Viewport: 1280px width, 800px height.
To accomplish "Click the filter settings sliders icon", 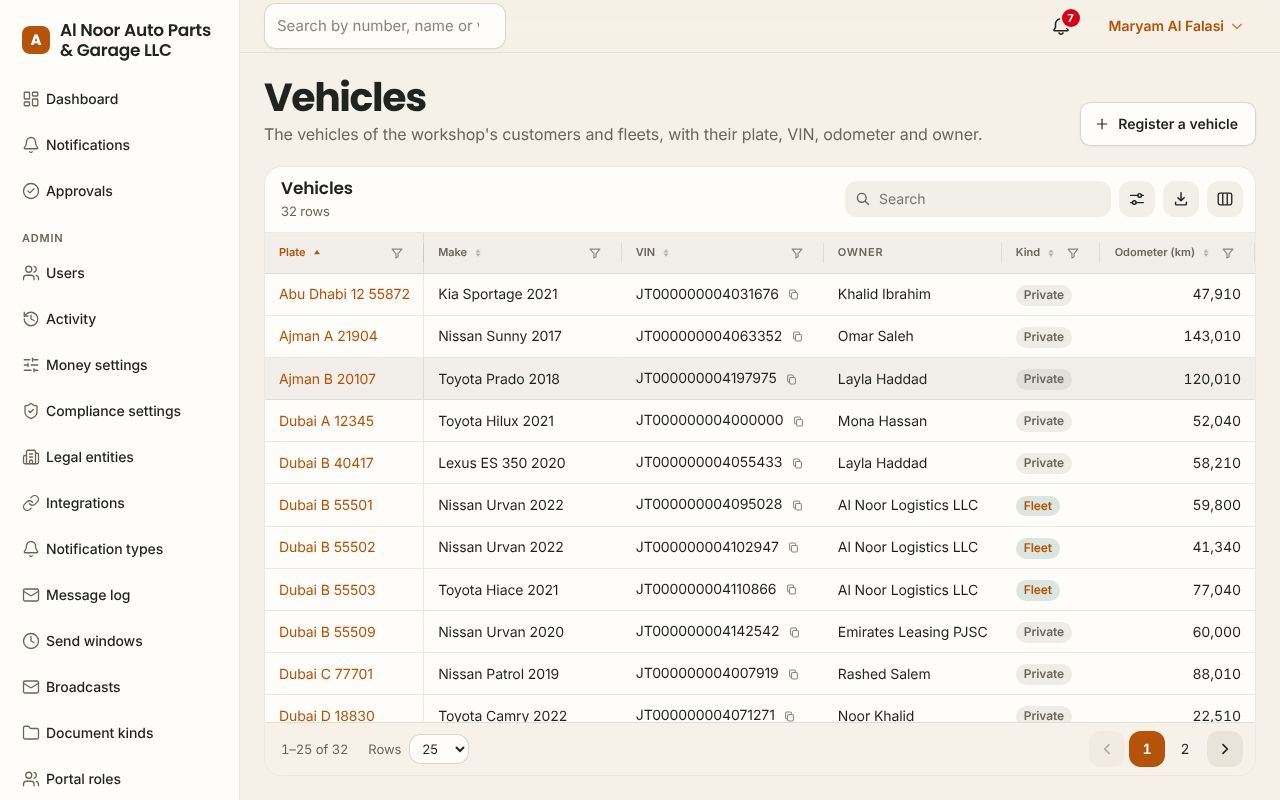I will click(x=1137, y=199).
